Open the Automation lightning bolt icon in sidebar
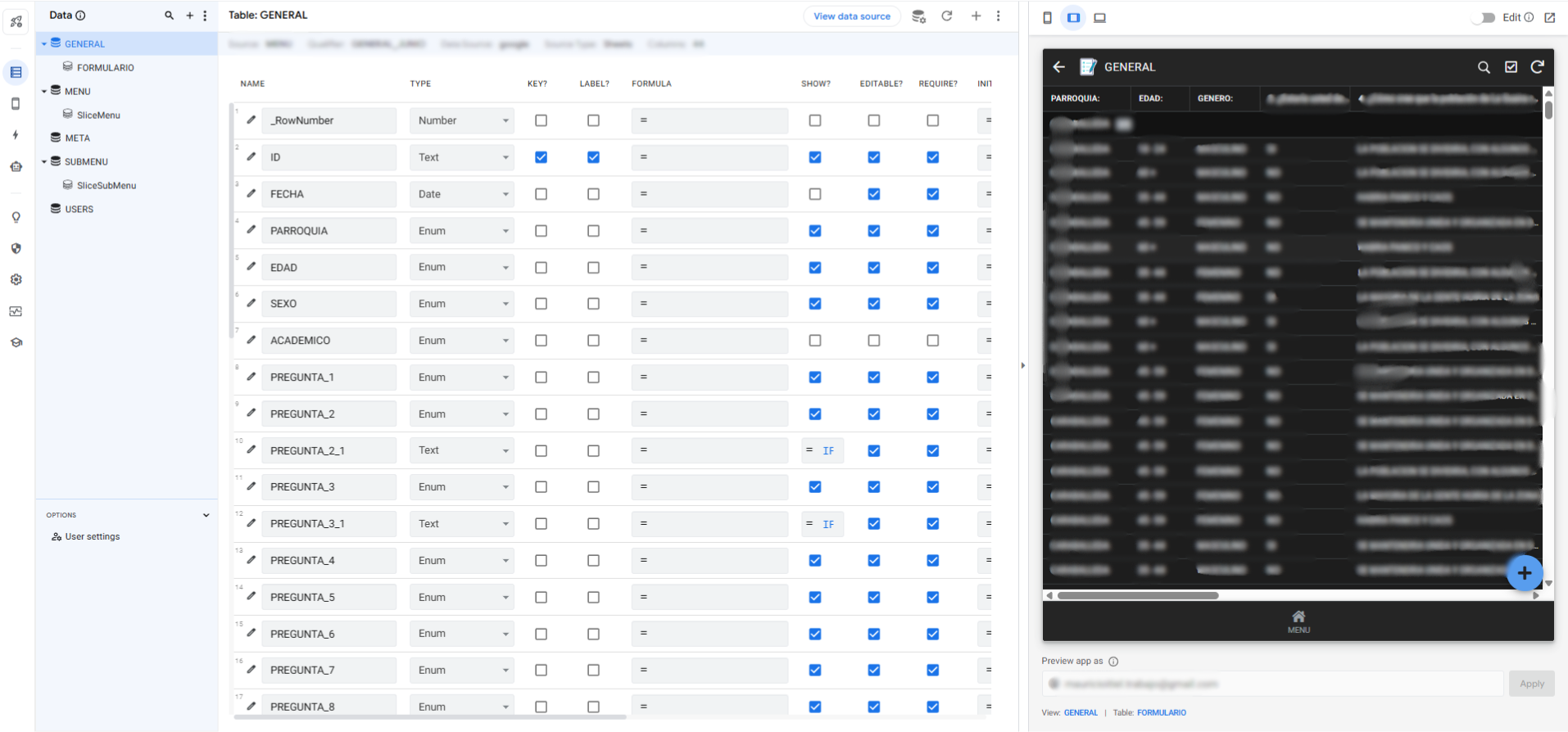Viewport: 1568px width, 732px height. point(16,135)
